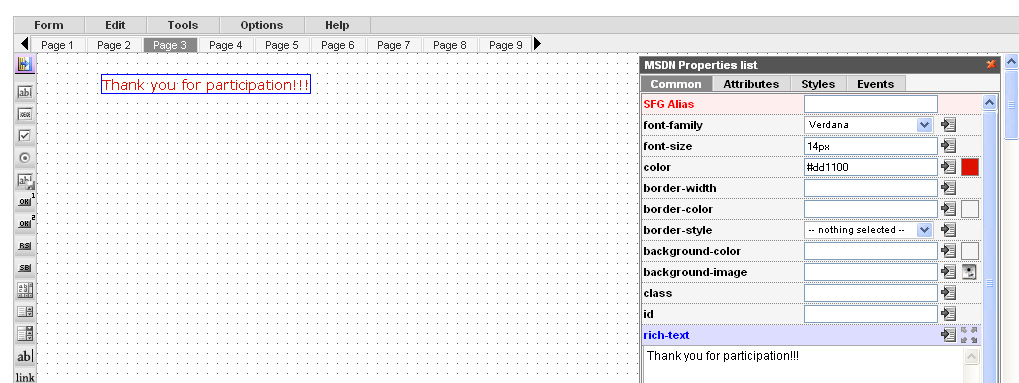
Task: Switch to the Page 1 tab
Action: point(58,45)
